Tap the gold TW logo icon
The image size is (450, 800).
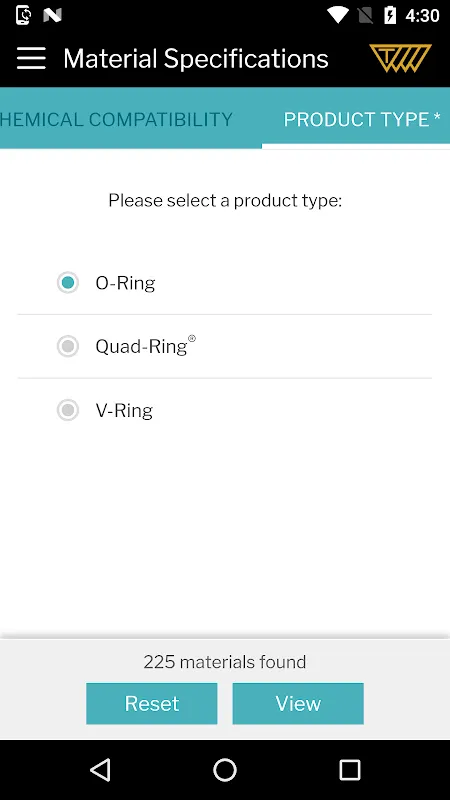coord(401,58)
